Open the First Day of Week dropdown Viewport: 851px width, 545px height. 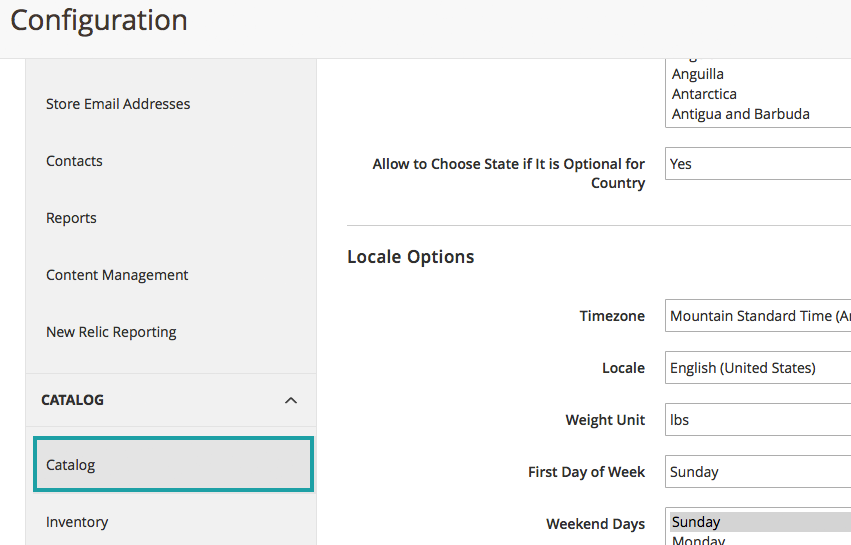[x=757, y=472]
